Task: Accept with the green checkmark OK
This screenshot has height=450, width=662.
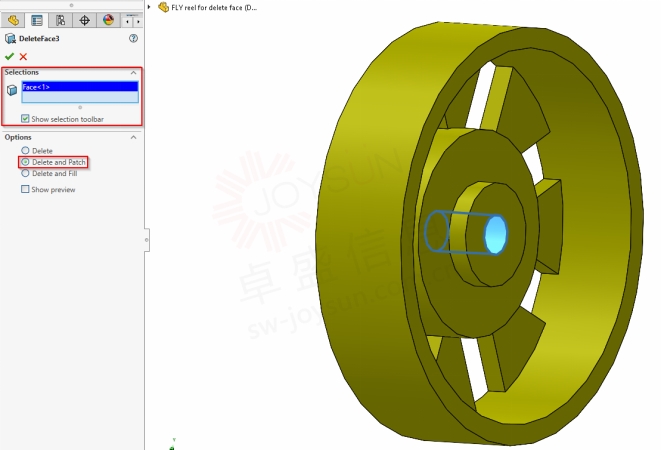Action: point(10,56)
